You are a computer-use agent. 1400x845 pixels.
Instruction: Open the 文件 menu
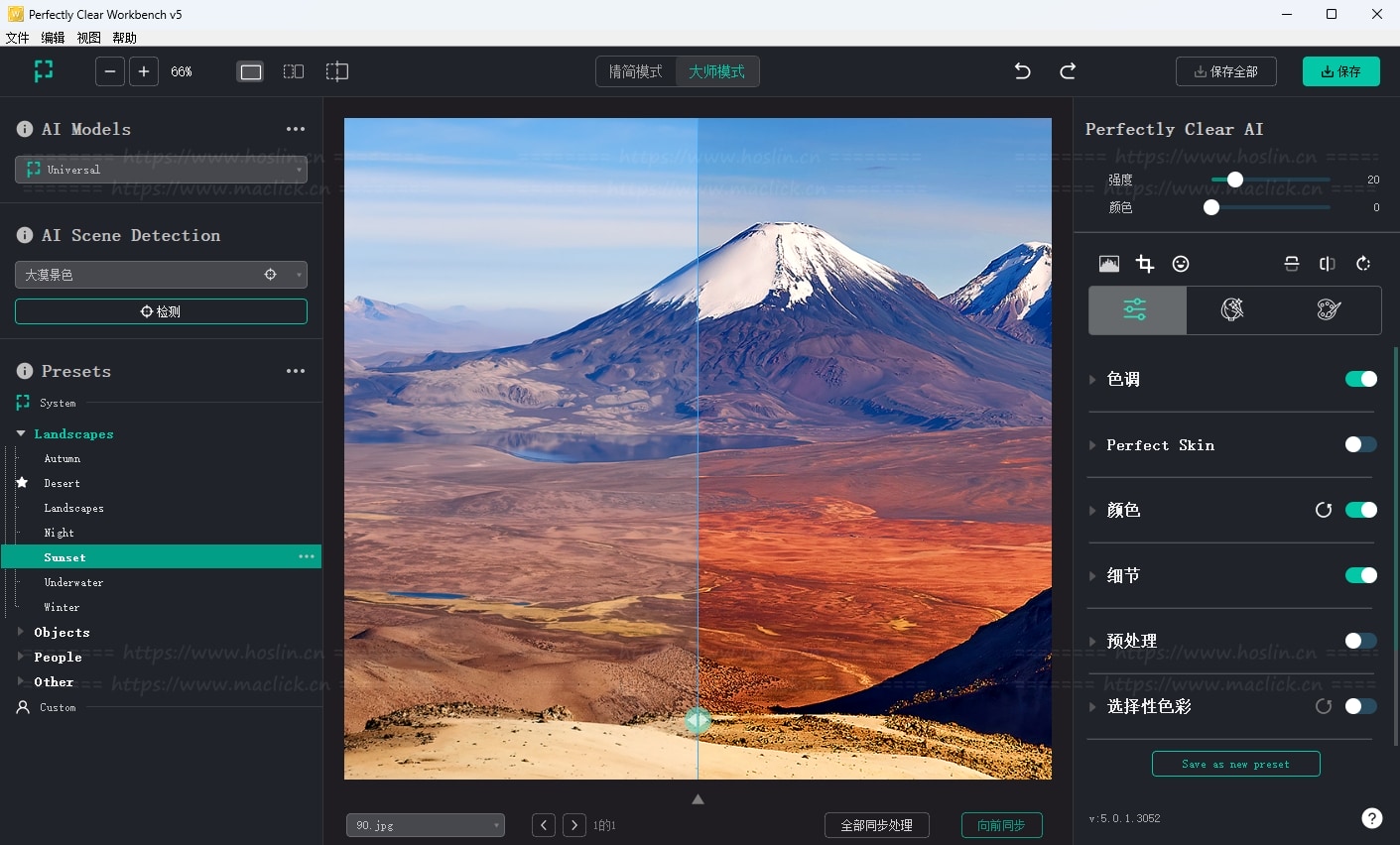(18, 38)
